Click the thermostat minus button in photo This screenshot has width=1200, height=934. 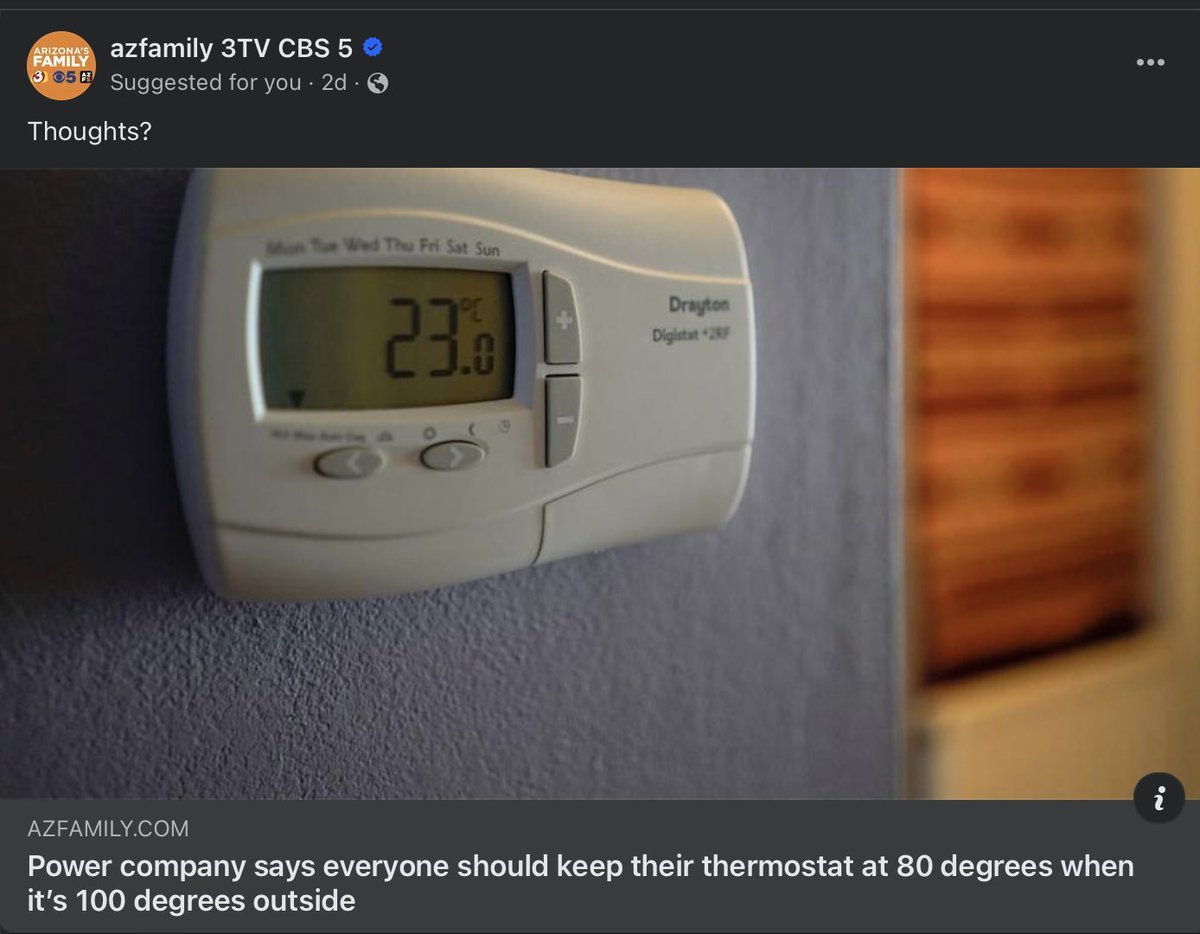[x=563, y=420]
